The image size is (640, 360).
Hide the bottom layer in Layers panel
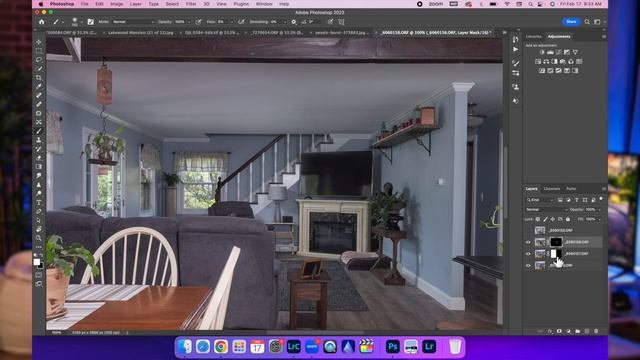coord(528,265)
